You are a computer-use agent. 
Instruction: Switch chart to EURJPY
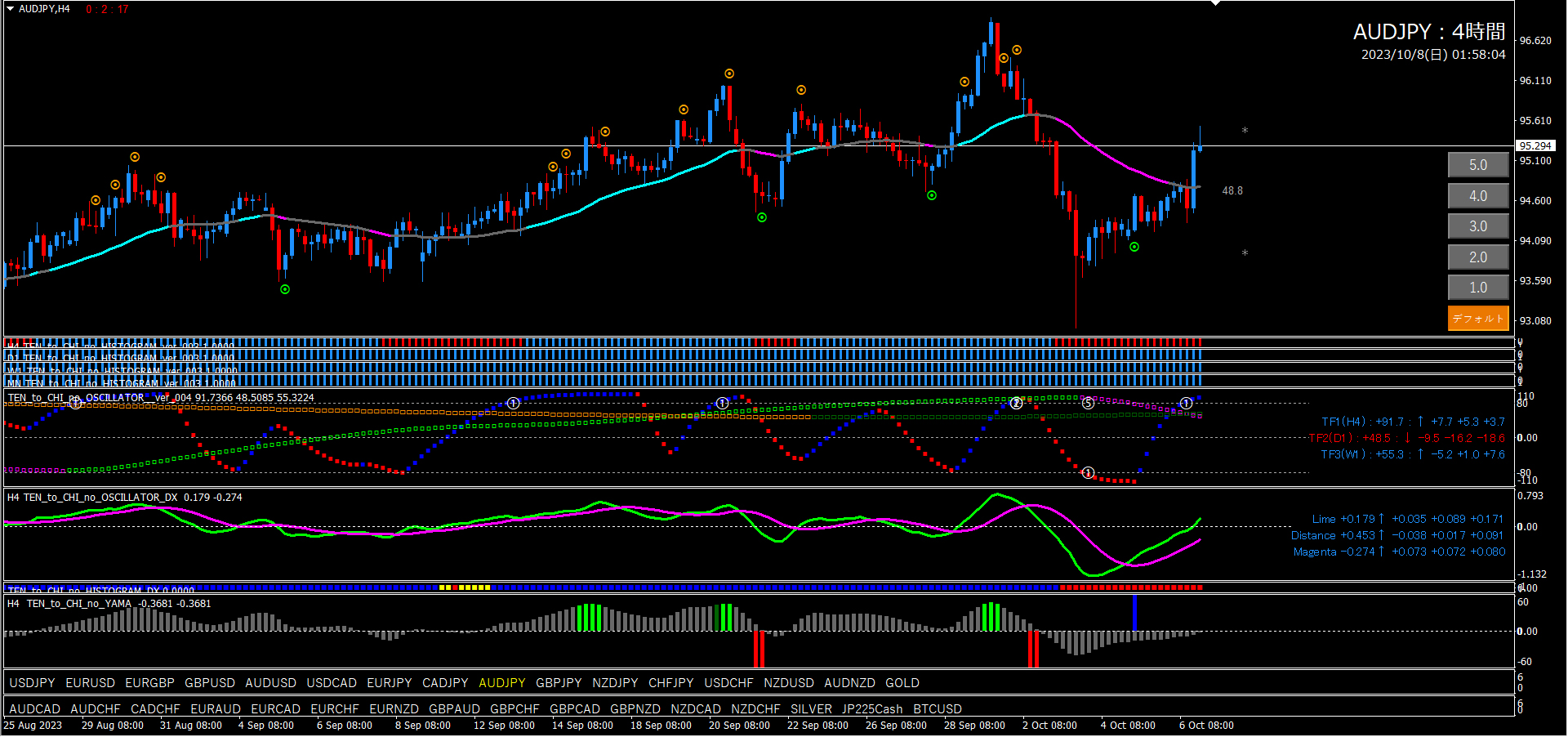coord(389,683)
